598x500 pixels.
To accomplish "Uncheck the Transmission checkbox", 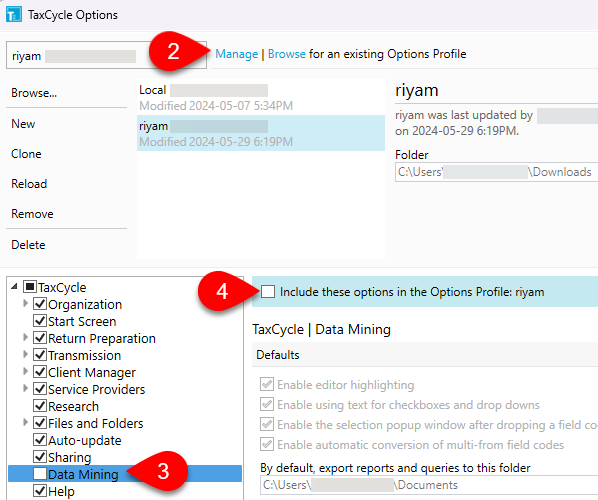I will [40, 355].
